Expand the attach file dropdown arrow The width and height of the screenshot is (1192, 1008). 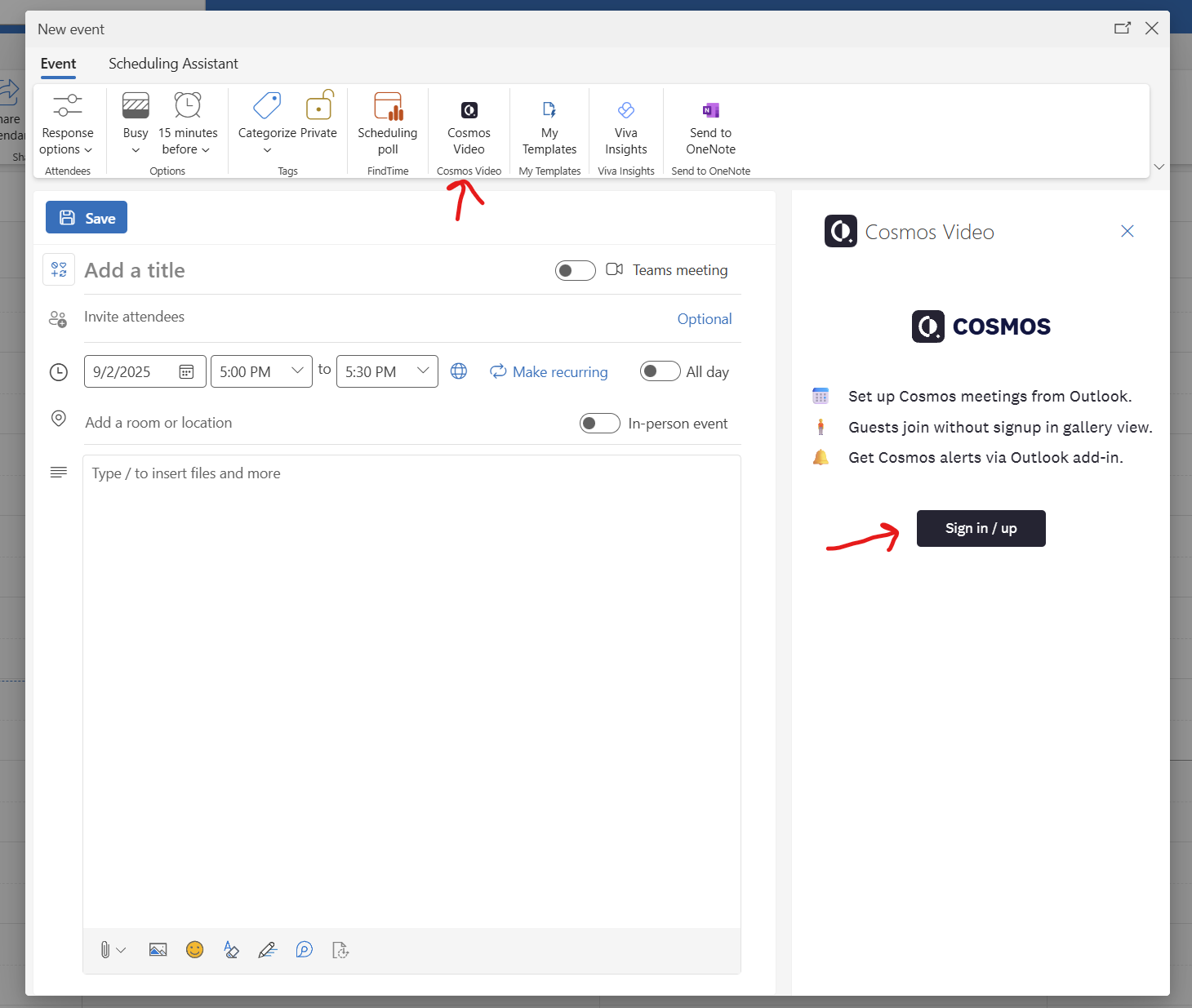(x=122, y=950)
